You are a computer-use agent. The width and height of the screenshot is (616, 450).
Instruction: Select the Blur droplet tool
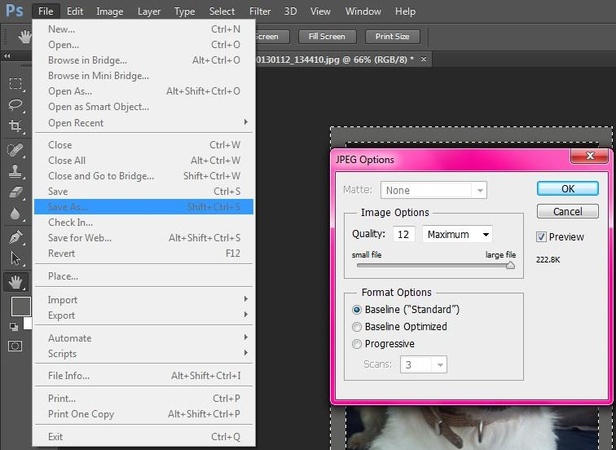click(15, 214)
